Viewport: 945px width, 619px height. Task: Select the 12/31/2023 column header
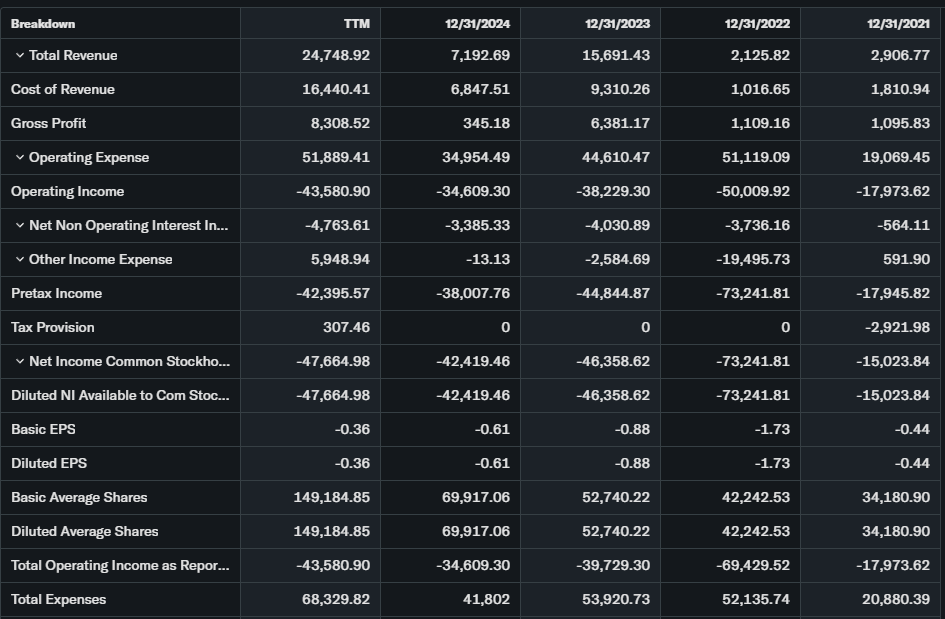pyautogui.click(x=617, y=23)
